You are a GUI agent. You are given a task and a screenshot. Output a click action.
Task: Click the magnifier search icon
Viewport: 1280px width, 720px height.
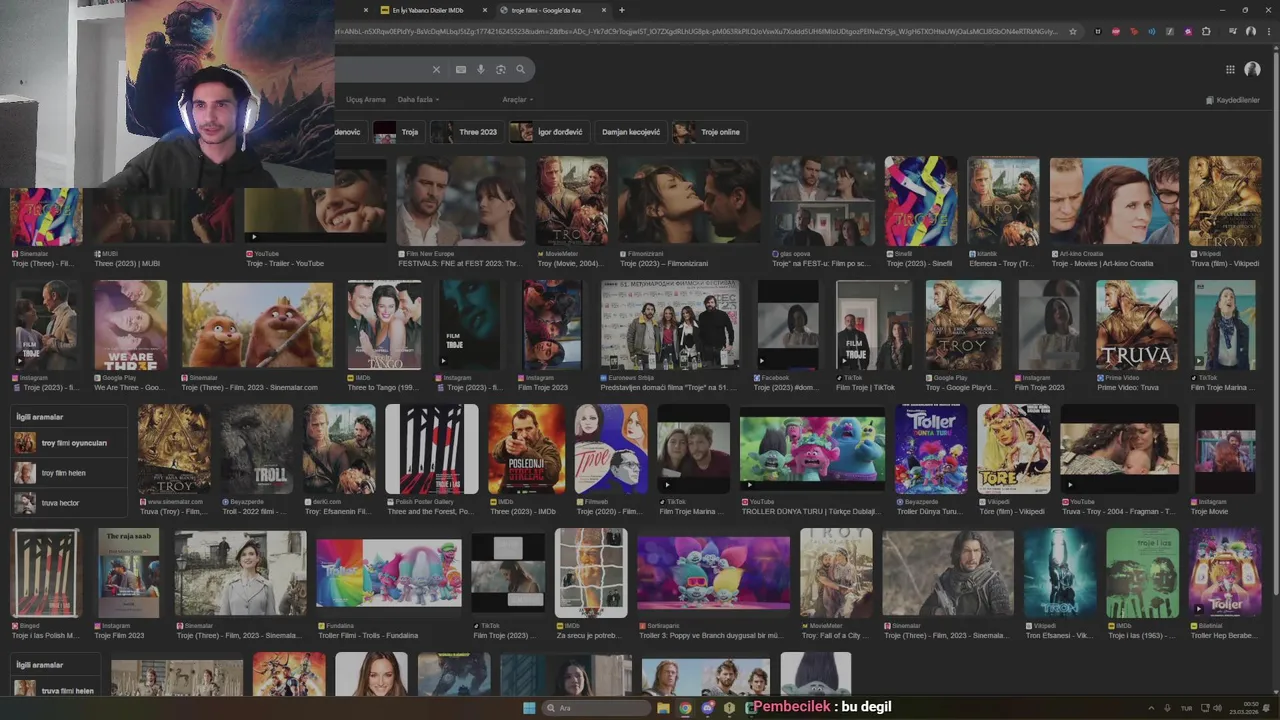click(520, 69)
